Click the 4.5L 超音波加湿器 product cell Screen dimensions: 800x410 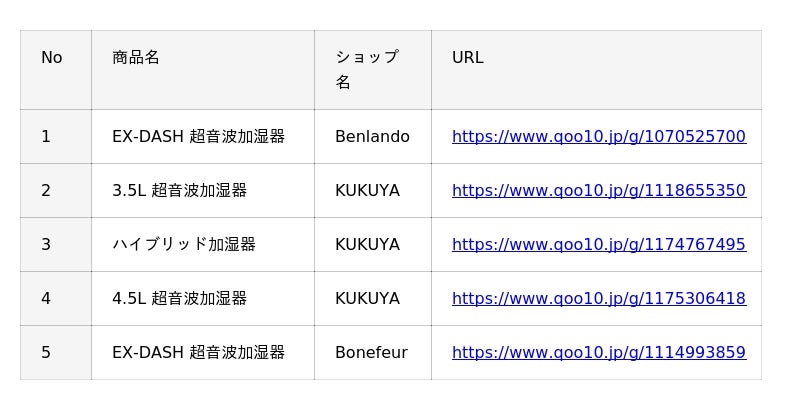180,298
